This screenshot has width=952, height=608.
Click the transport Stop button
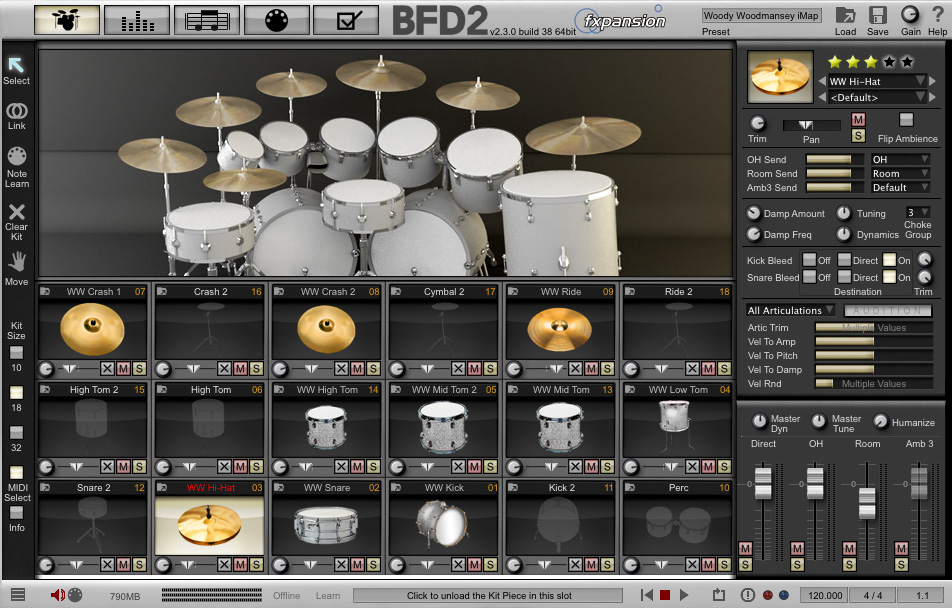click(x=665, y=595)
